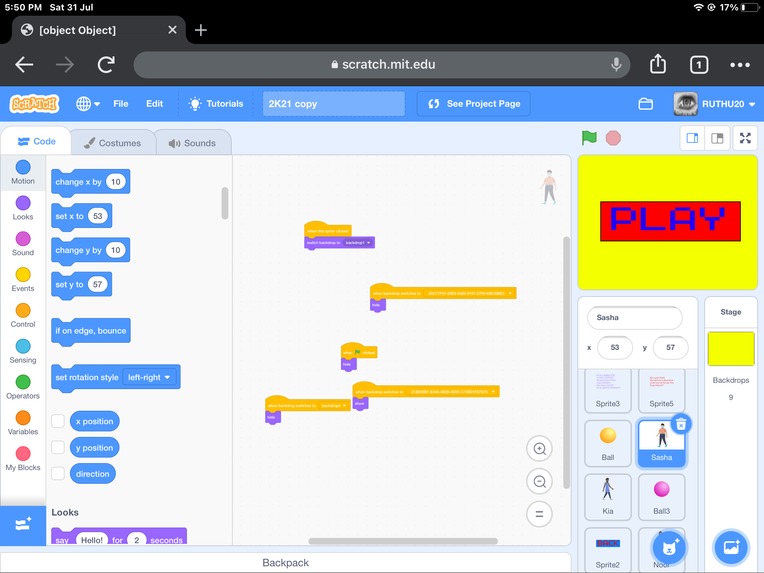
Task: Open the My Stuff folder icon
Action: tap(646, 104)
